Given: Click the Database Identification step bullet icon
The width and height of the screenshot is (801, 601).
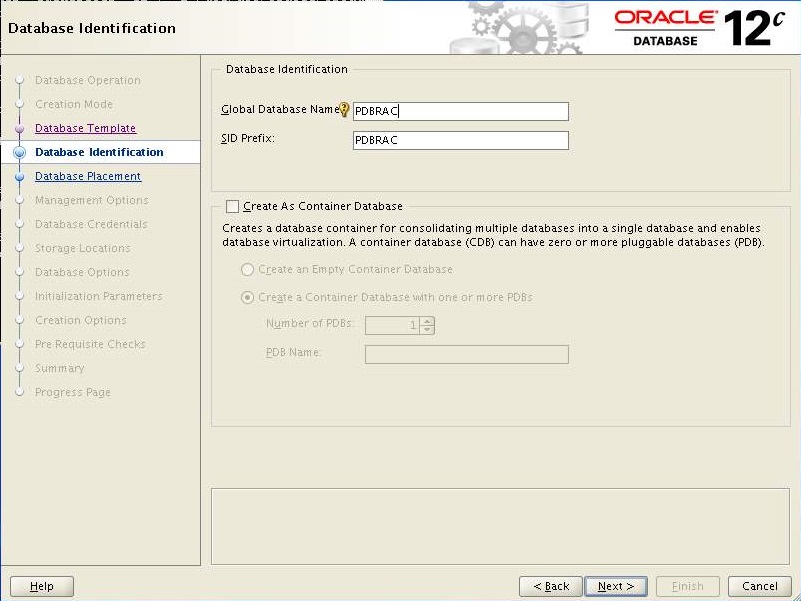Looking at the screenshot, I should coord(19,152).
